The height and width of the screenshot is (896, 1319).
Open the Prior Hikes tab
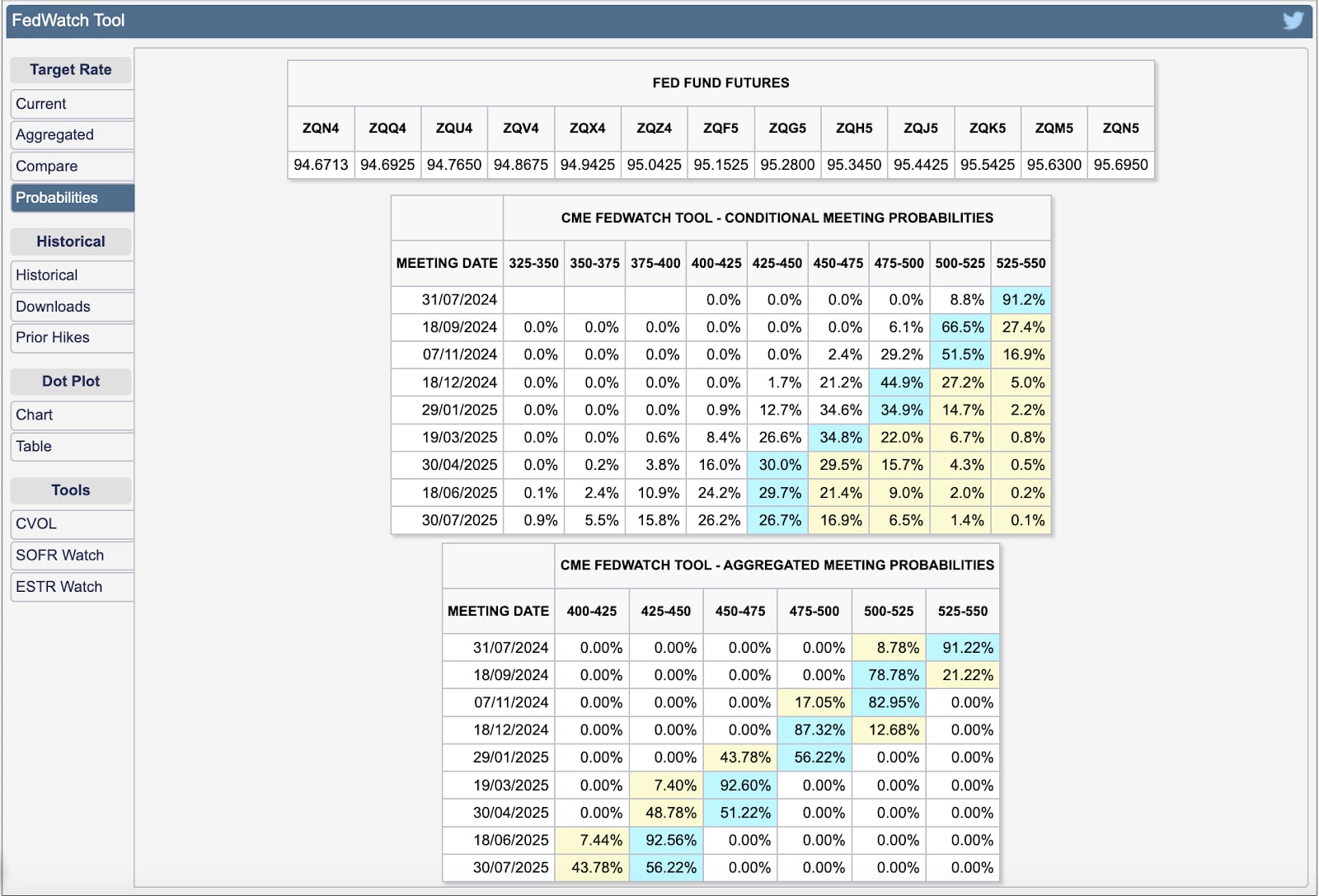(73, 338)
